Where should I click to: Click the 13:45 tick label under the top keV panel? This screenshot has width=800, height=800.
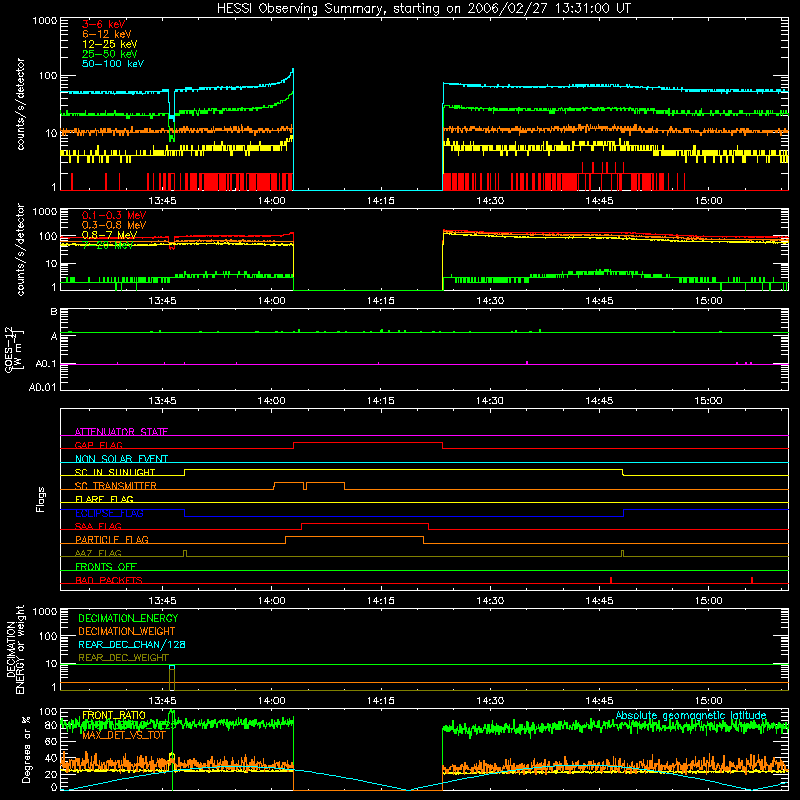[x=162, y=201]
